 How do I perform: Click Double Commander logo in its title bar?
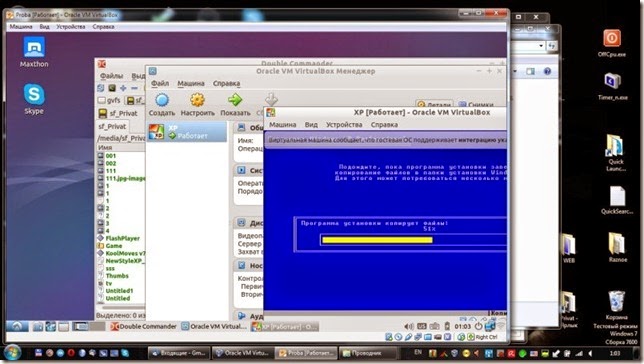[101, 64]
